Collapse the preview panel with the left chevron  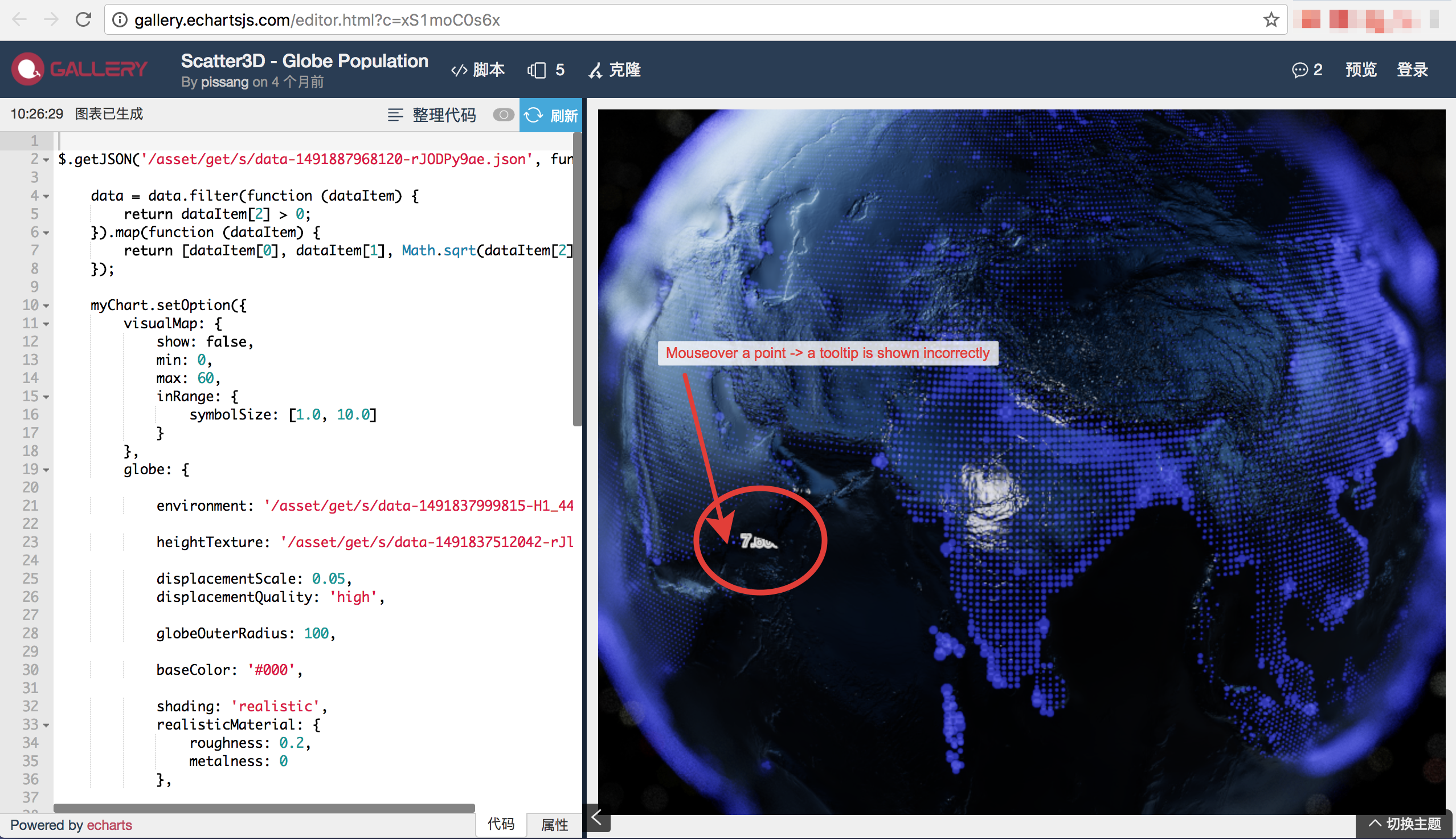pyautogui.click(x=597, y=817)
